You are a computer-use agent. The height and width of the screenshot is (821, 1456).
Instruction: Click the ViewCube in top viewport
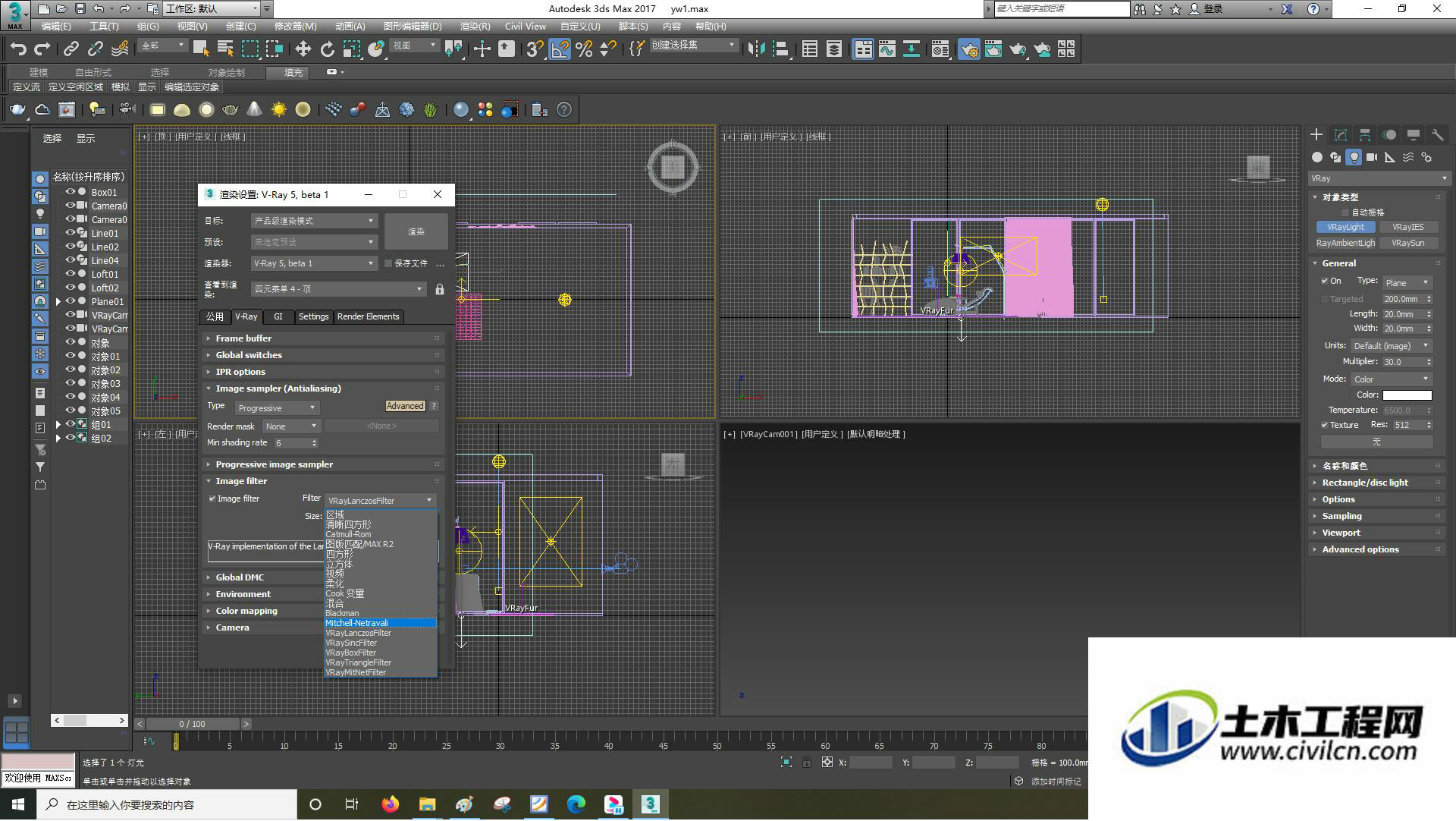(x=673, y=167)
